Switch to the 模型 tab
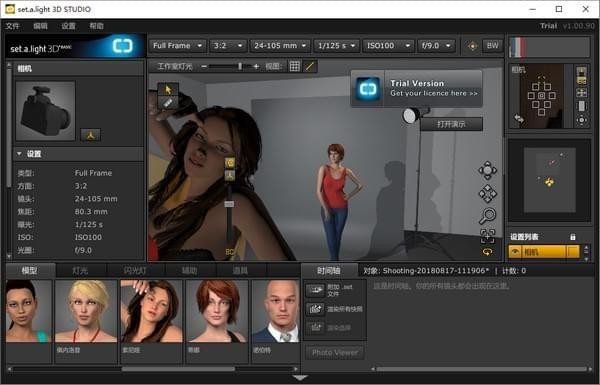 click(30, 271)
